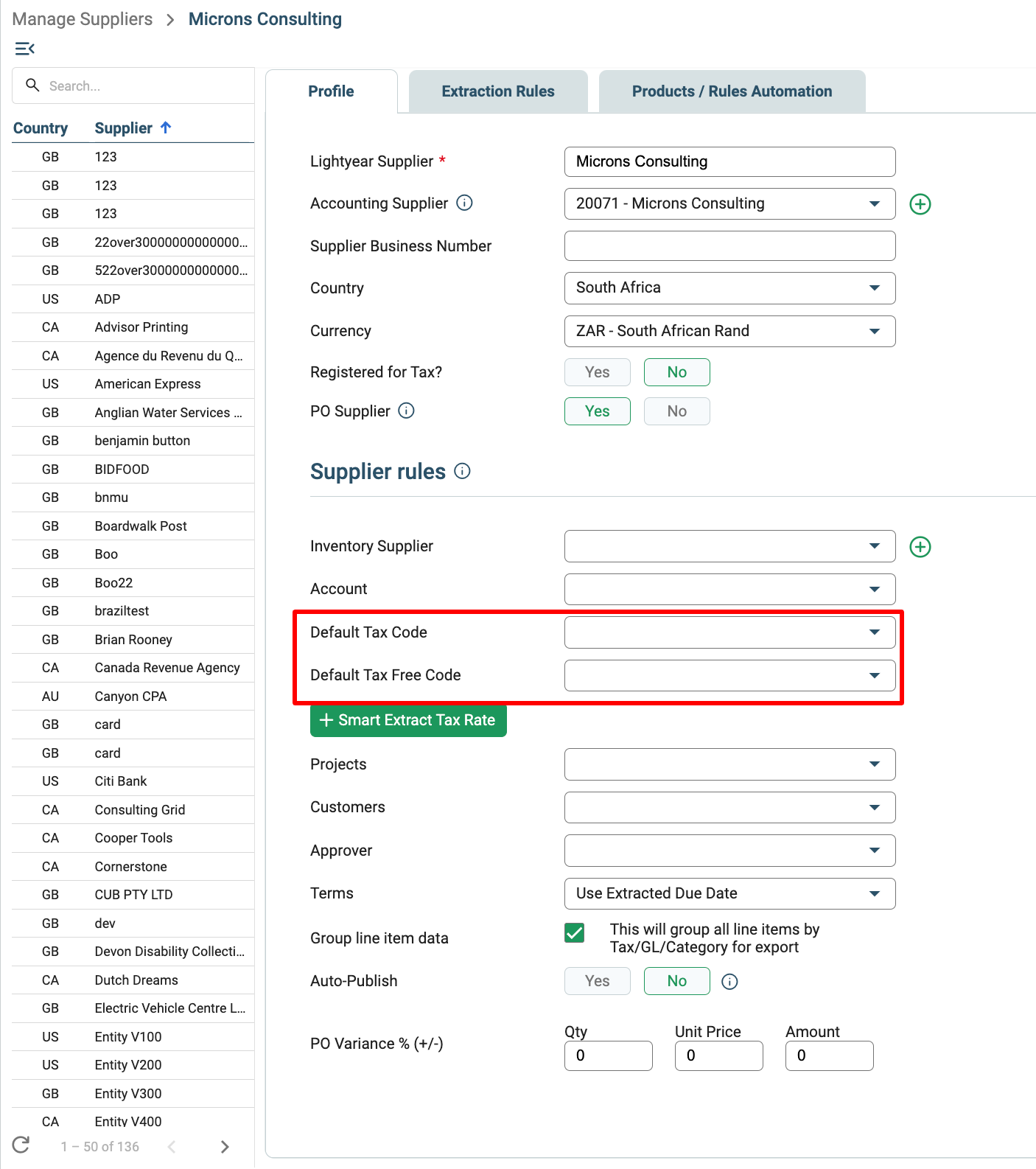Set PO Supplier to No
This screenshot has width=1036, height=1169.
click(x=677, y=411)
